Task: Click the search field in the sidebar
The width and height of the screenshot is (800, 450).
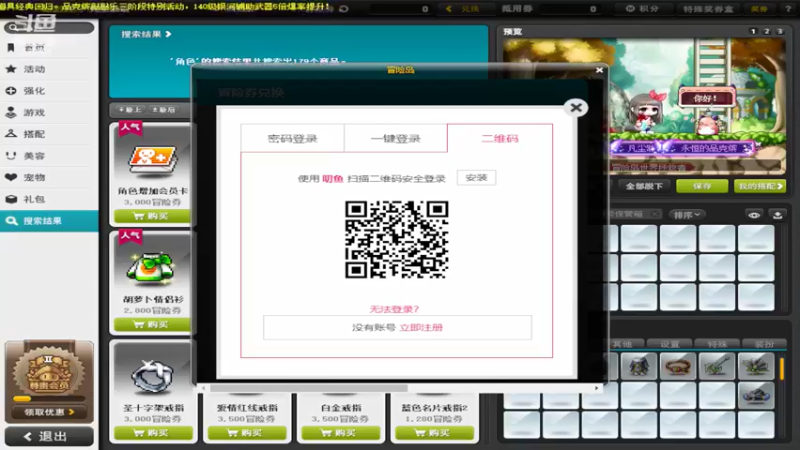Action: [49, 27]
